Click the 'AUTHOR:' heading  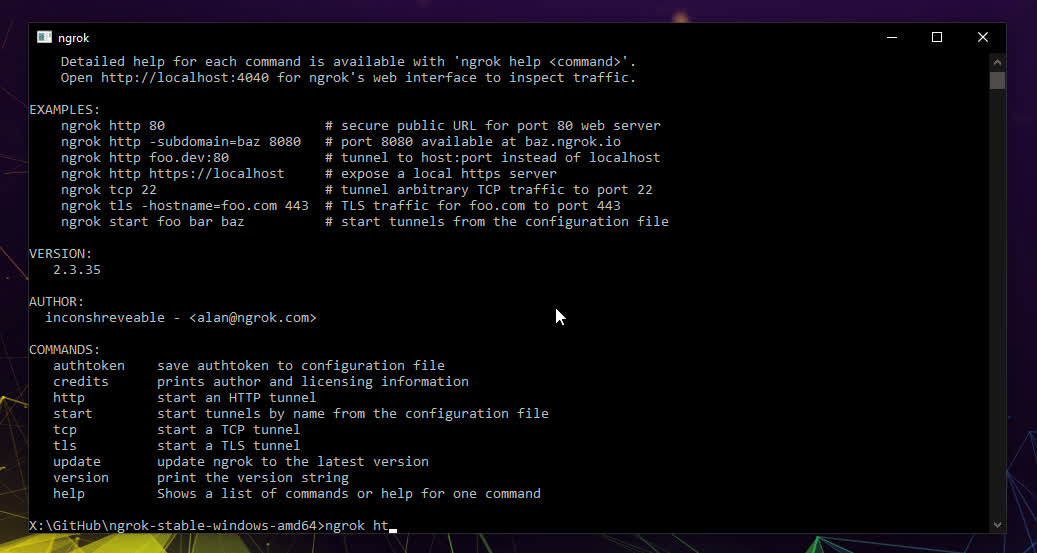click(57, 302)
